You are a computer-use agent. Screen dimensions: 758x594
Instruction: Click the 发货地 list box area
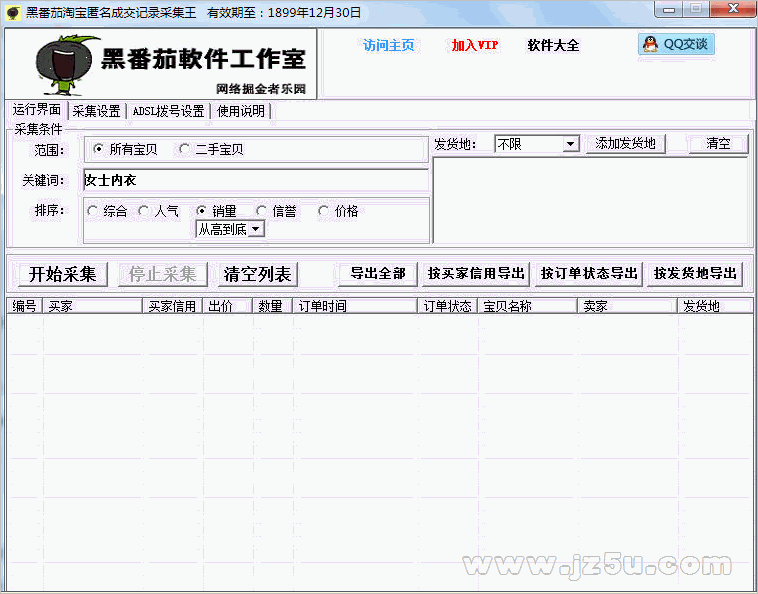591,201
